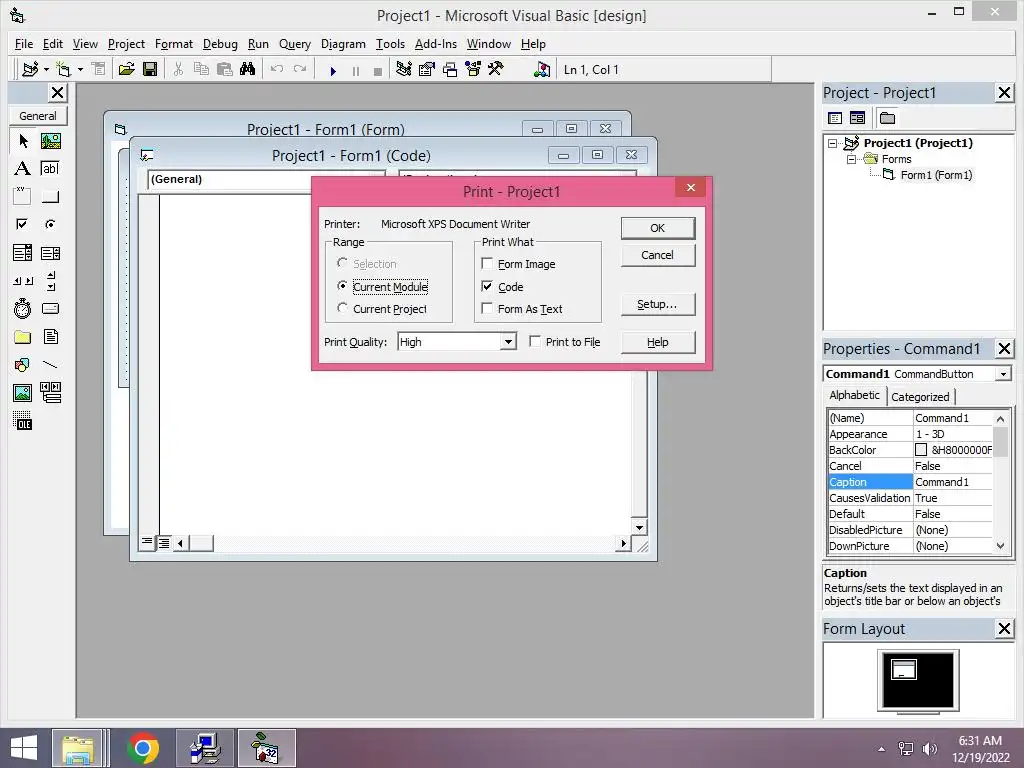The width and height of the screenshot is (1024, 768).
Task: Click the BackColor color swatch
Action: (921, 450)
